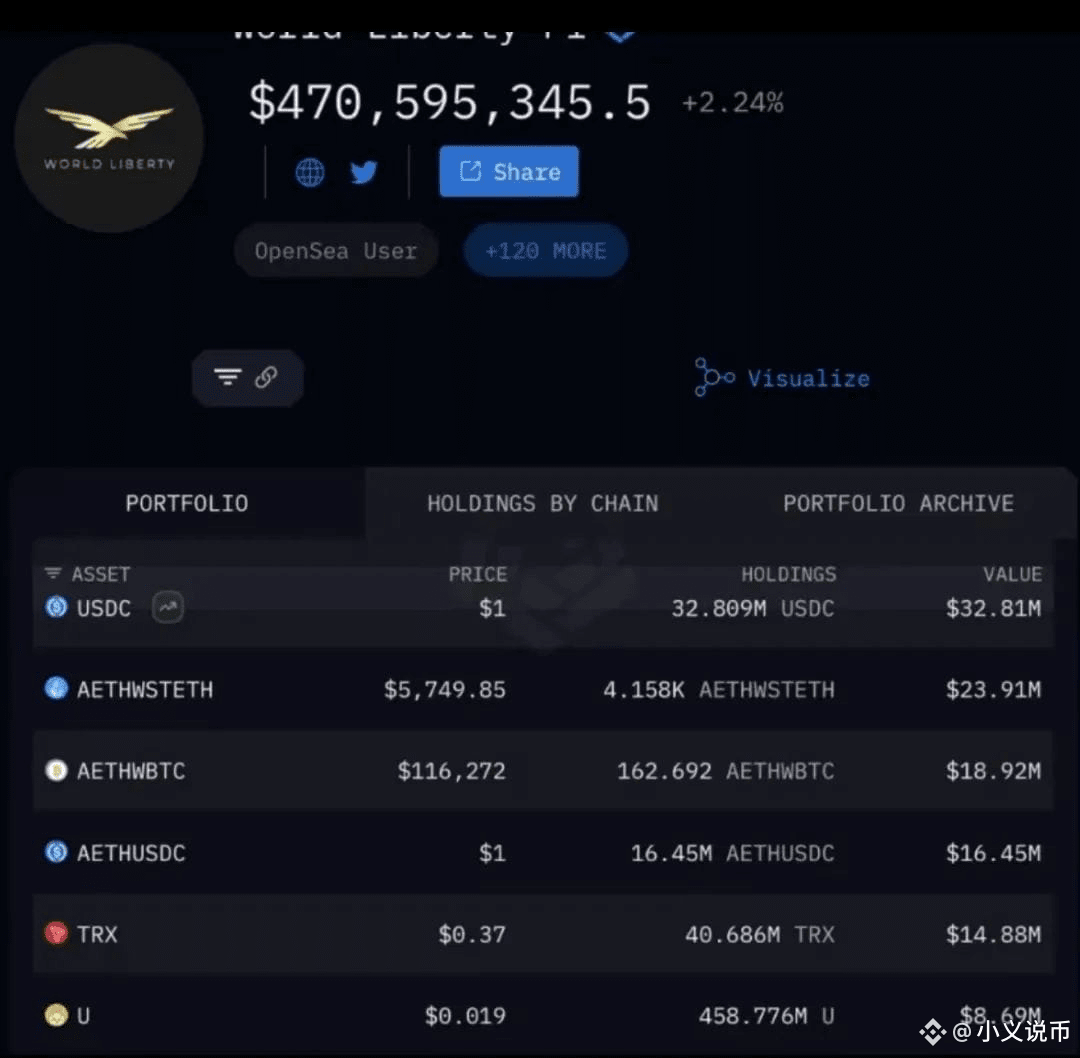Screen dimensions: 1080x1058
Task: Click the filter lines icon
Action: pyautogui.click(x=227, y=377)
